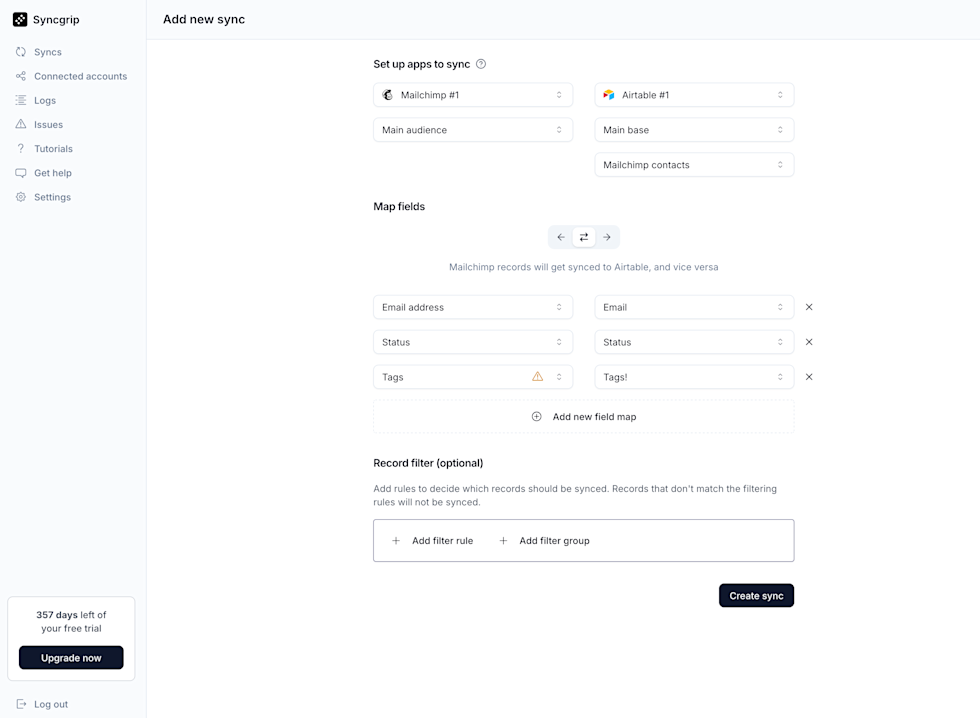Screen dimensions: 980x718
Task: Open Logs from the sidebar
Action: pos(21,100)
